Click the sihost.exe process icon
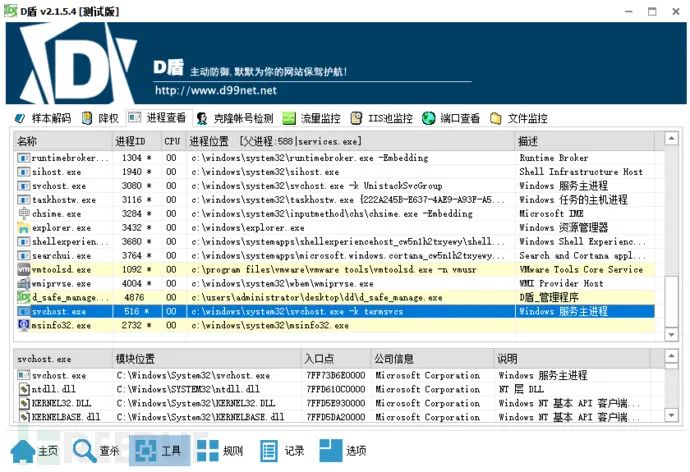The image size is (690, 472). point(23,172)
